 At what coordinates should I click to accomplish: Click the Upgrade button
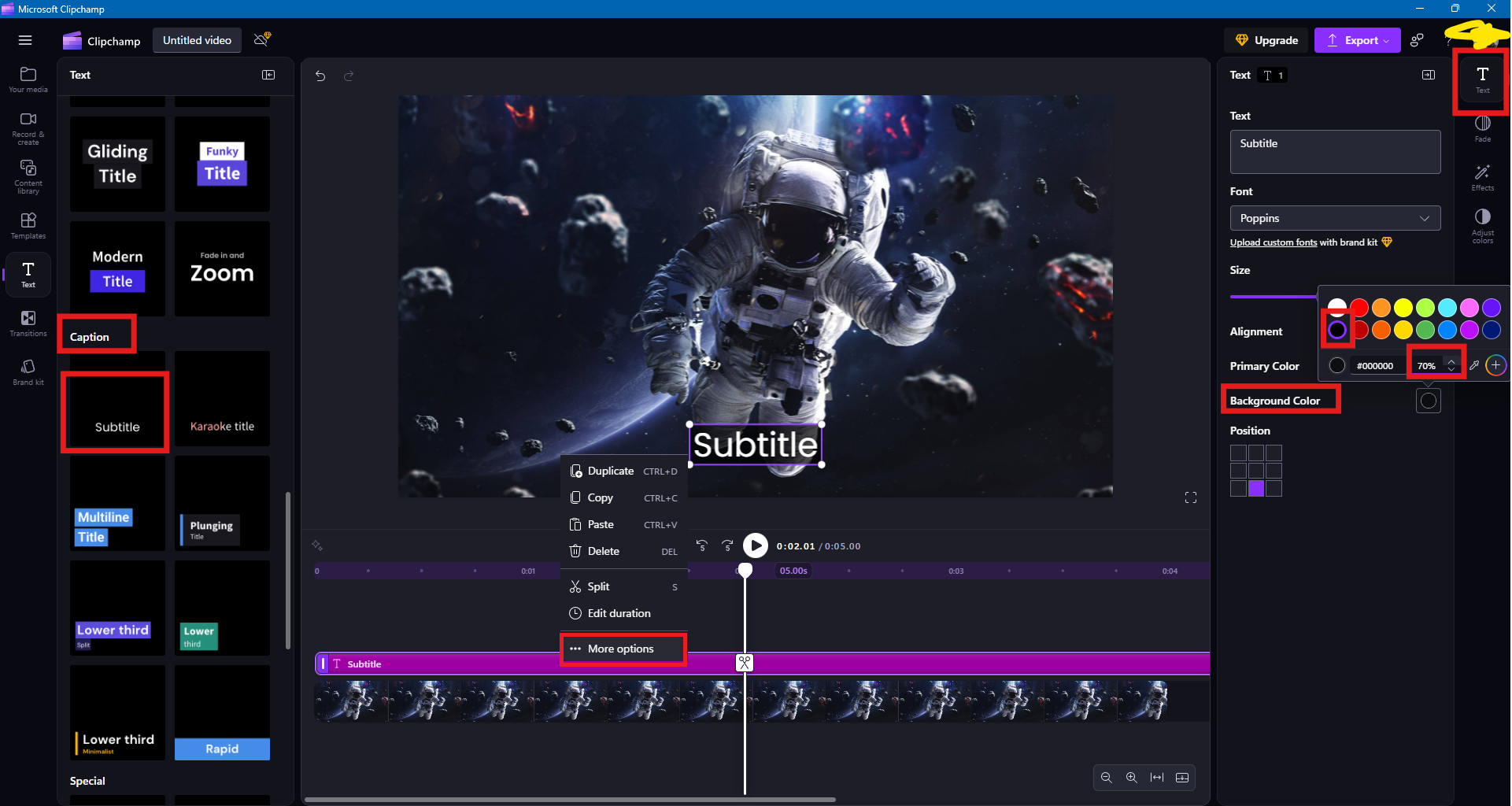[1266, 40]
